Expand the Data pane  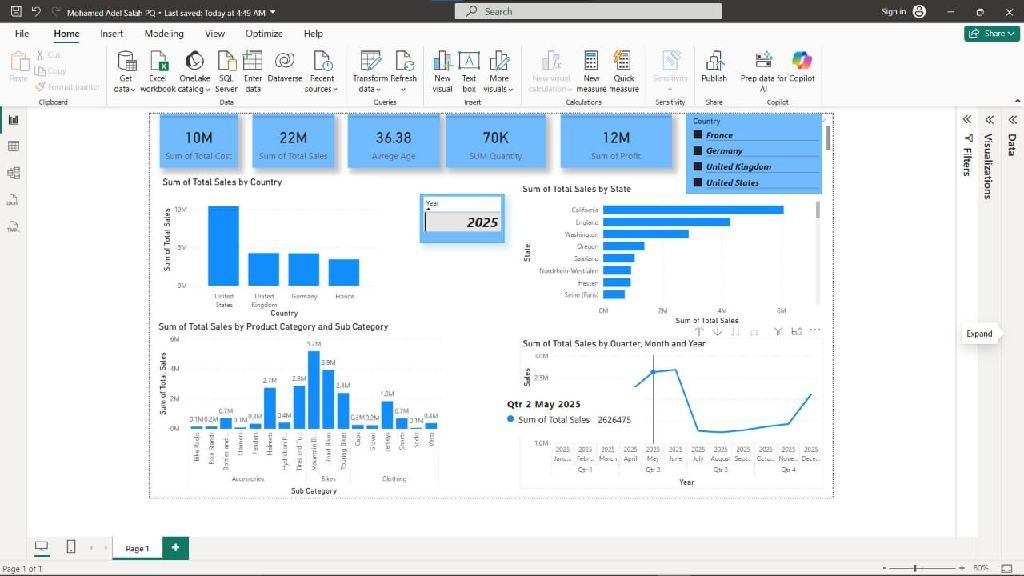(1010, 119)
